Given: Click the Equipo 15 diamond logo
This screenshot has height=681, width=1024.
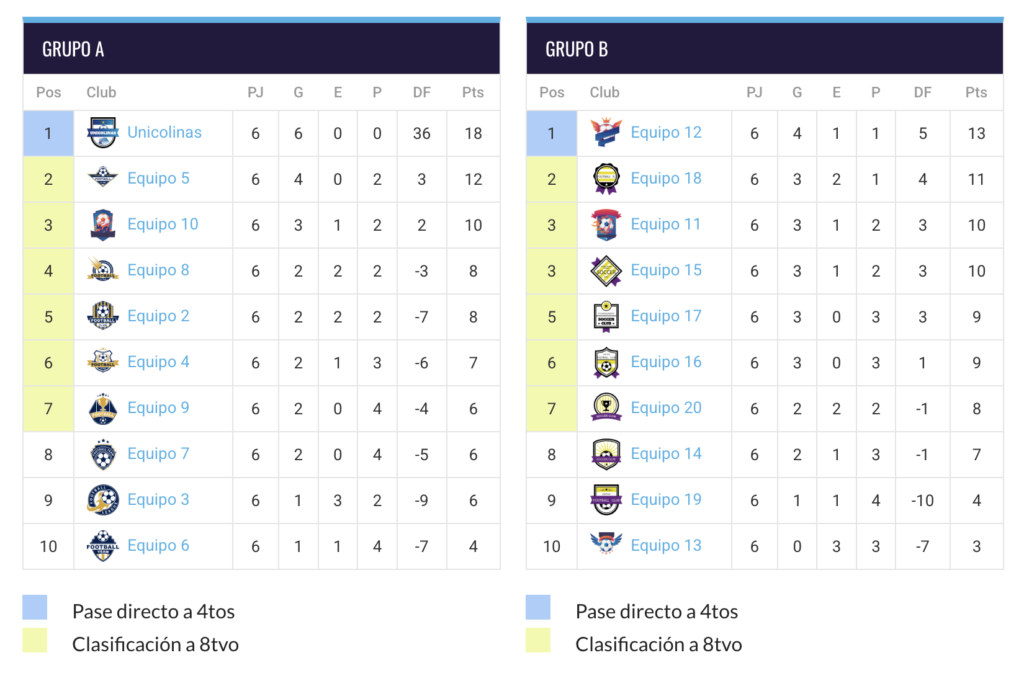Looking at the screenshot, I should (x=606, y=271).
